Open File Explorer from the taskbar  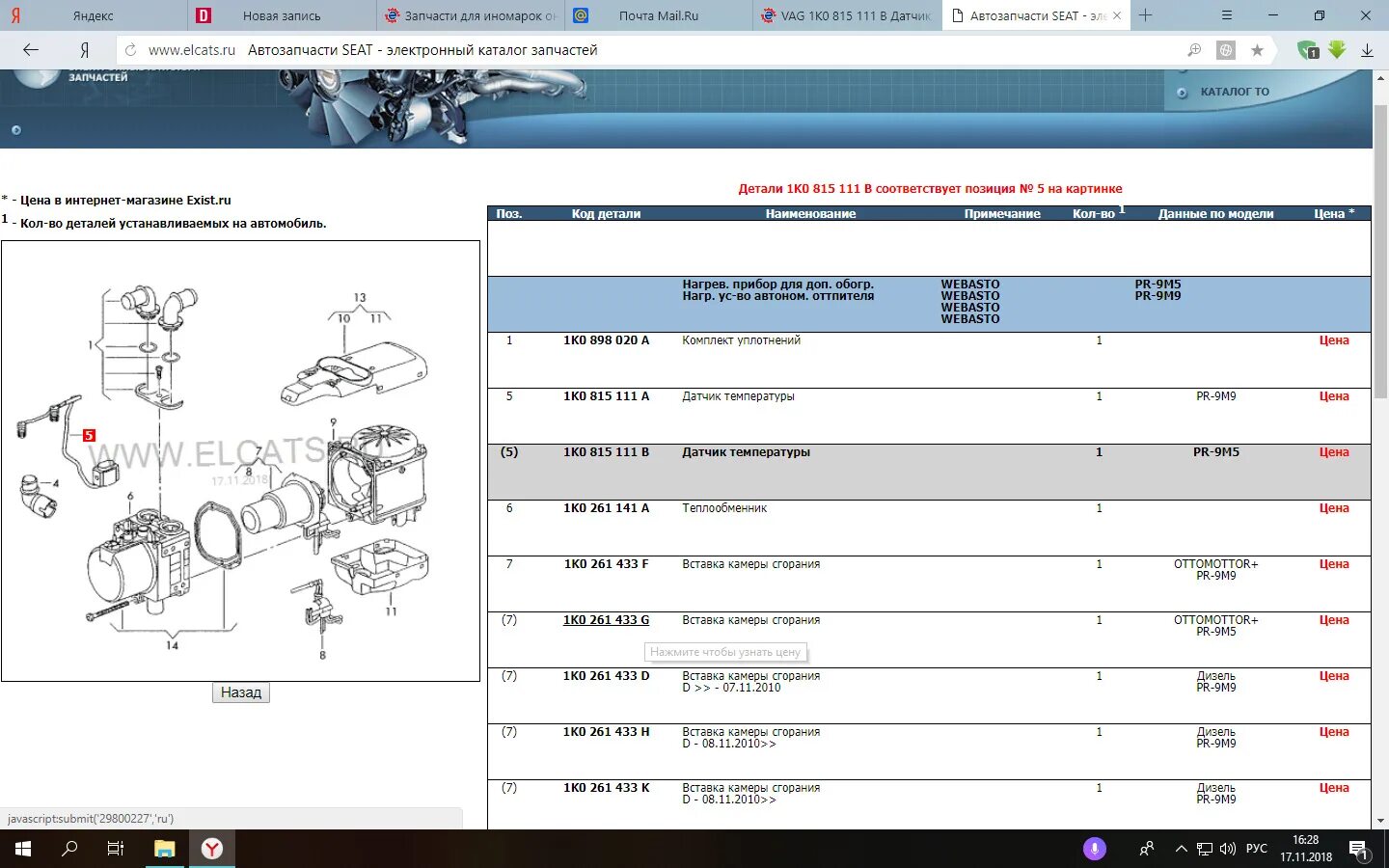(165, 849)
